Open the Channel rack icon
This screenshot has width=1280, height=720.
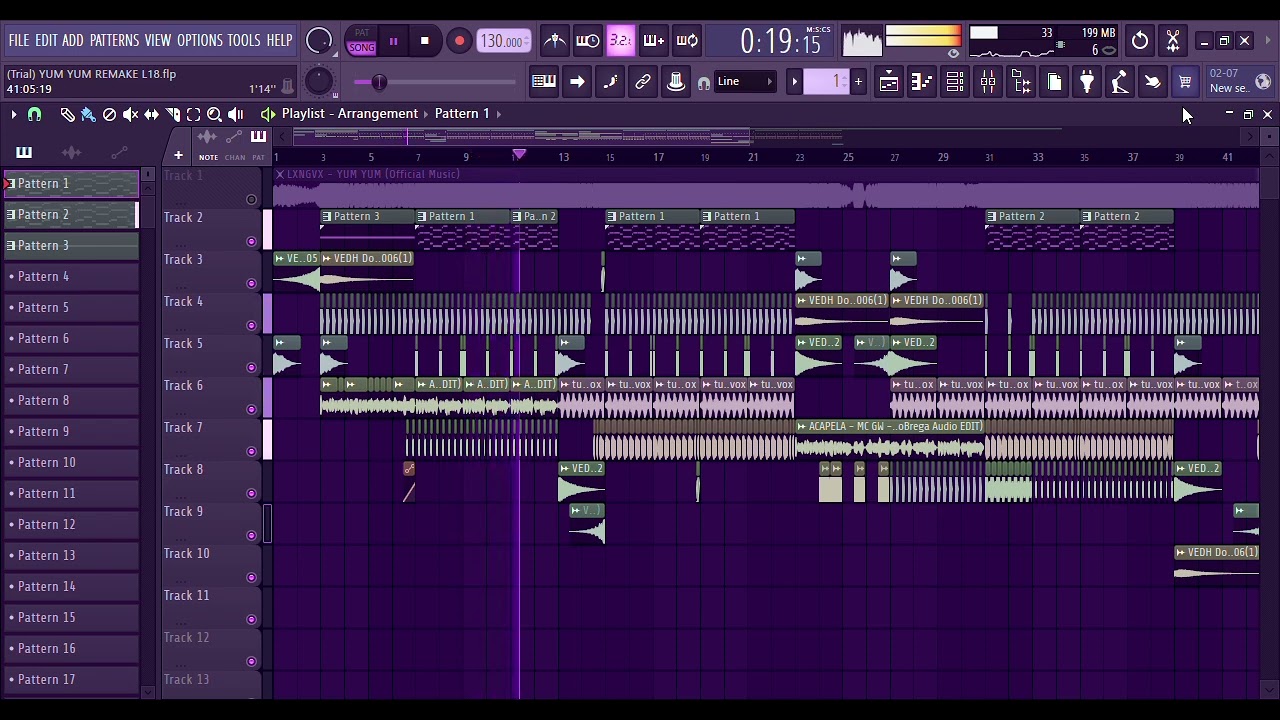(x=955, y=82)
